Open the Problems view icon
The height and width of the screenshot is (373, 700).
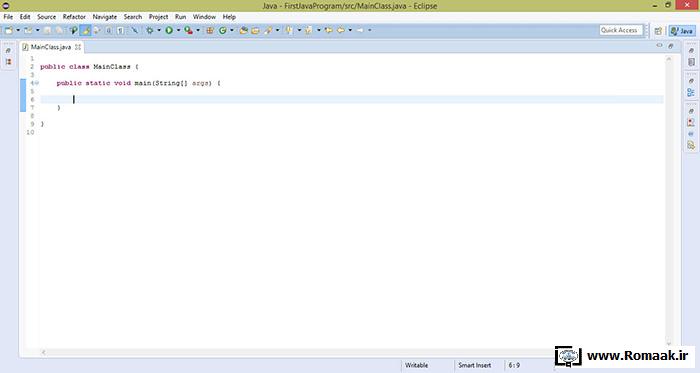[x=691, y=122]
